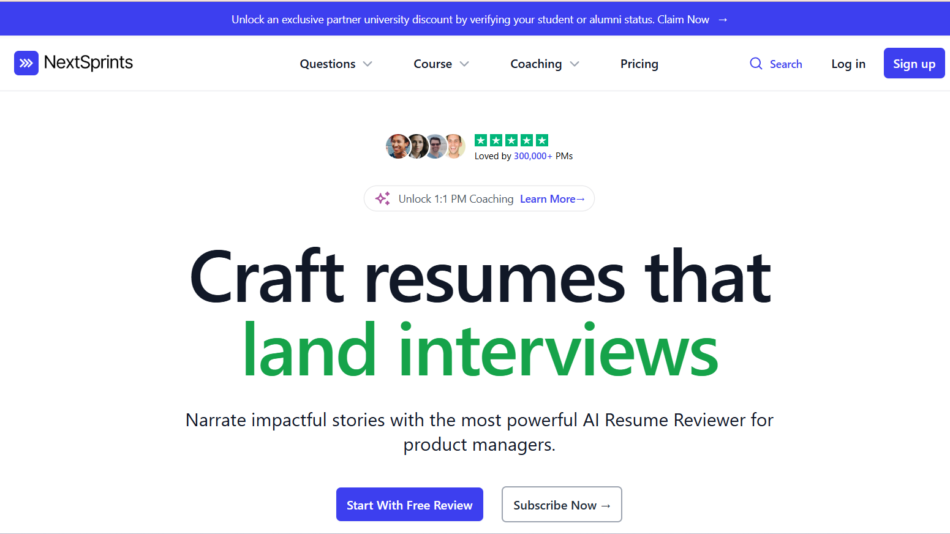
Task: Click the five-star rating badge
Action: (x=511, y=141)
